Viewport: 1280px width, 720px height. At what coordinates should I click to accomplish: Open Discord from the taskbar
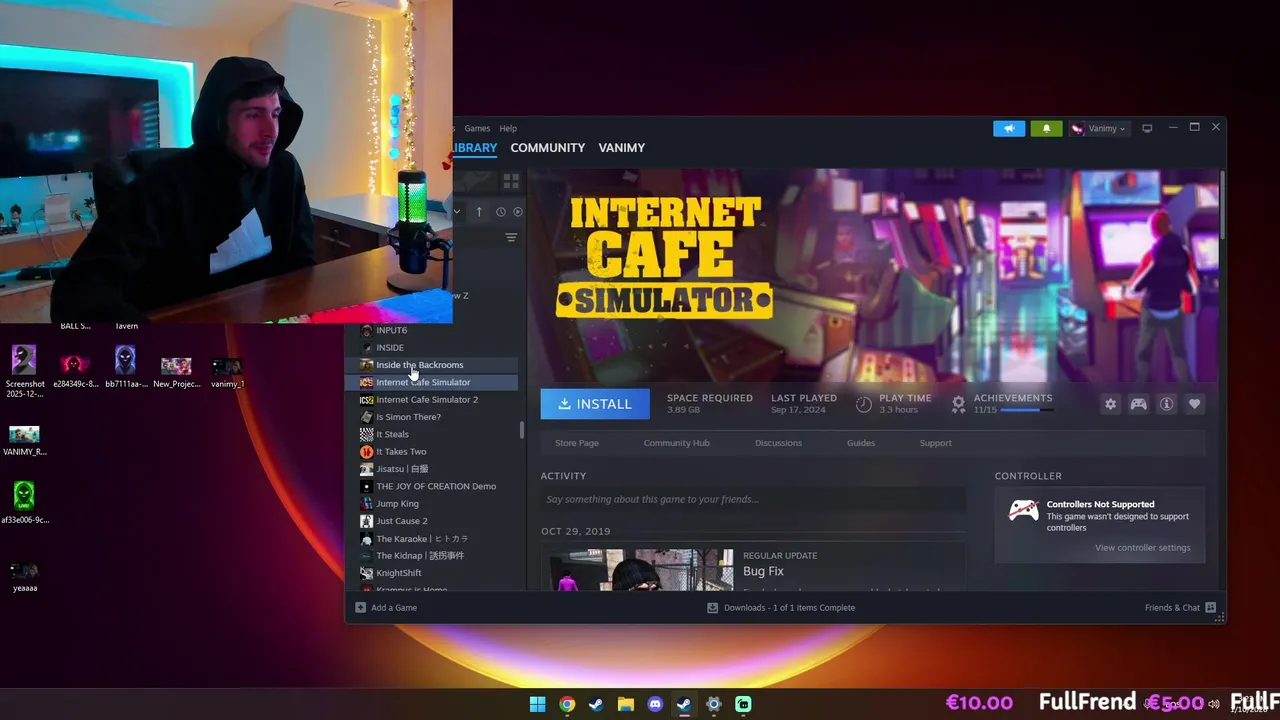pyautogui.click(x=655, y=704)
